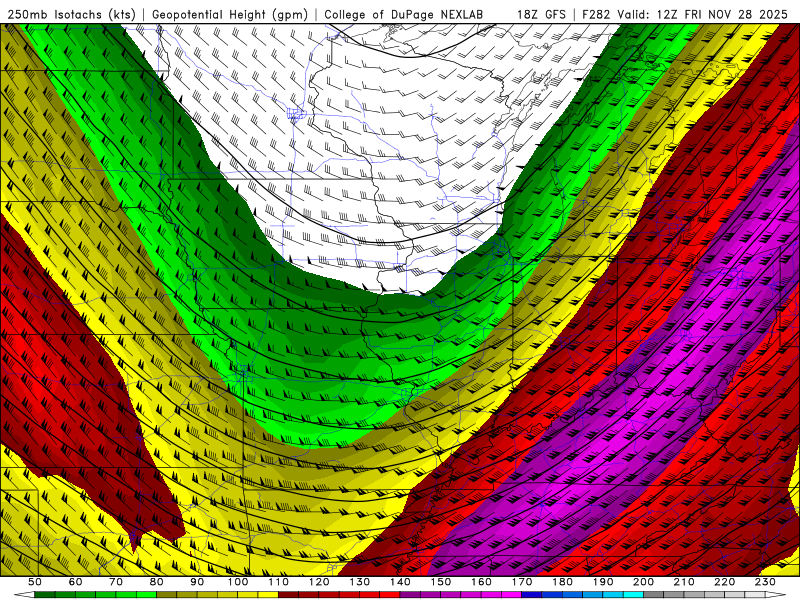Click the "250mb Isotachs (kts)" title text
Image resolution: width=800 pixels, height=600 pixels.
(x=72, y=14)
